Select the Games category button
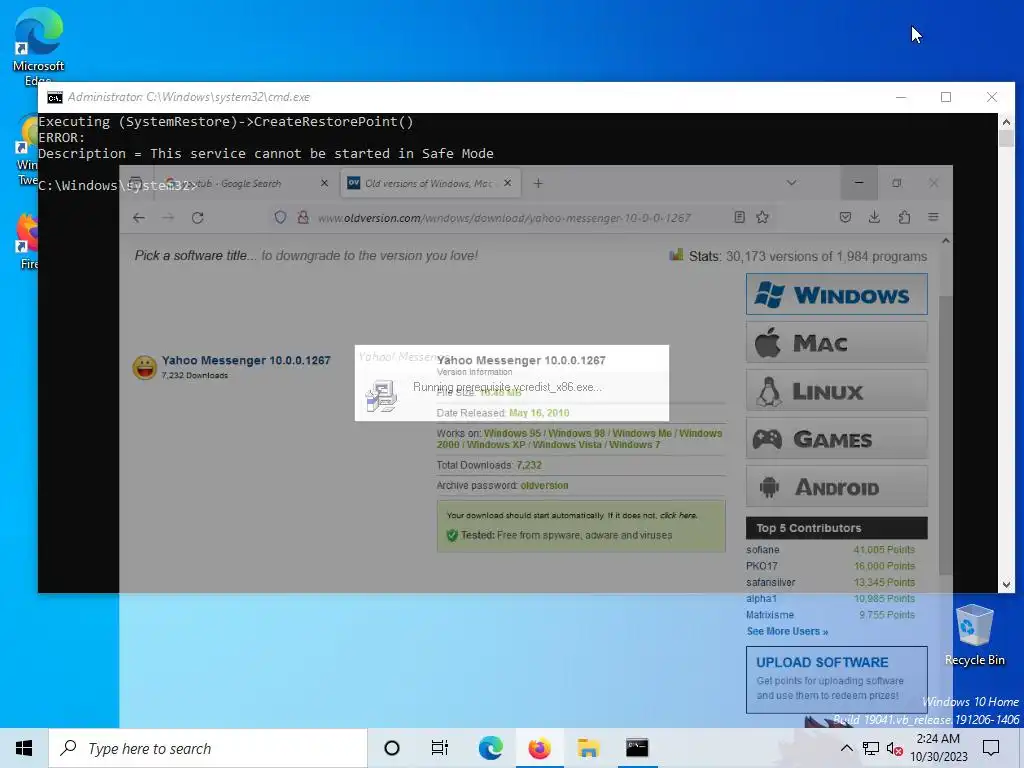This screenshot has height=768, width=1024. click(x=837, y=439)
